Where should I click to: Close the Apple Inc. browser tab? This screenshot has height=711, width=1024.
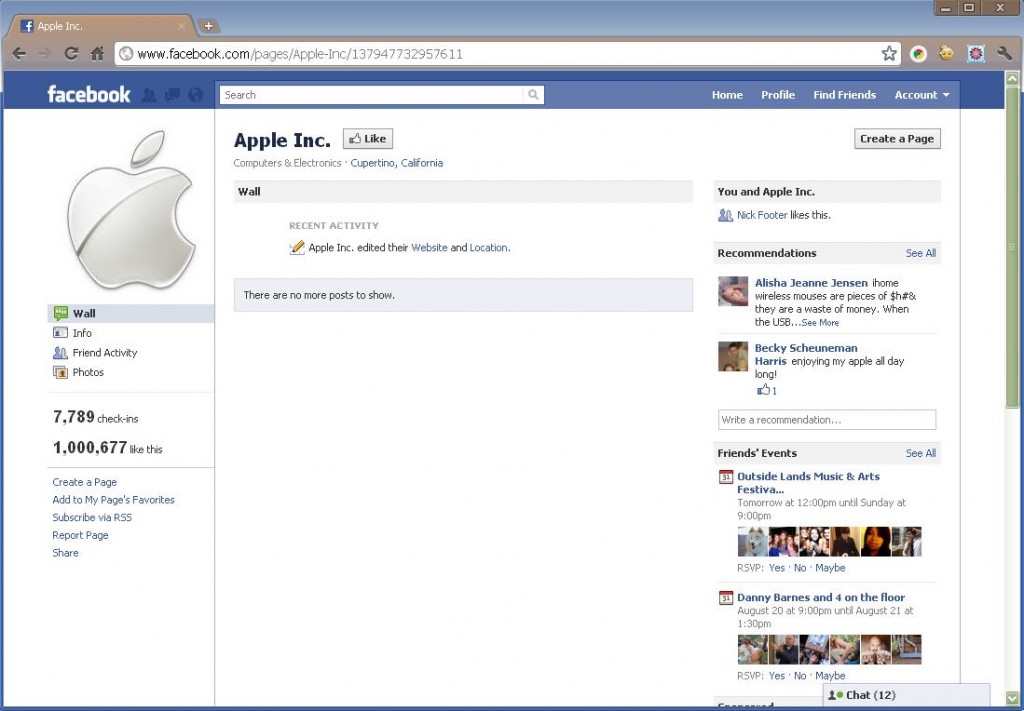pos(182,26)
